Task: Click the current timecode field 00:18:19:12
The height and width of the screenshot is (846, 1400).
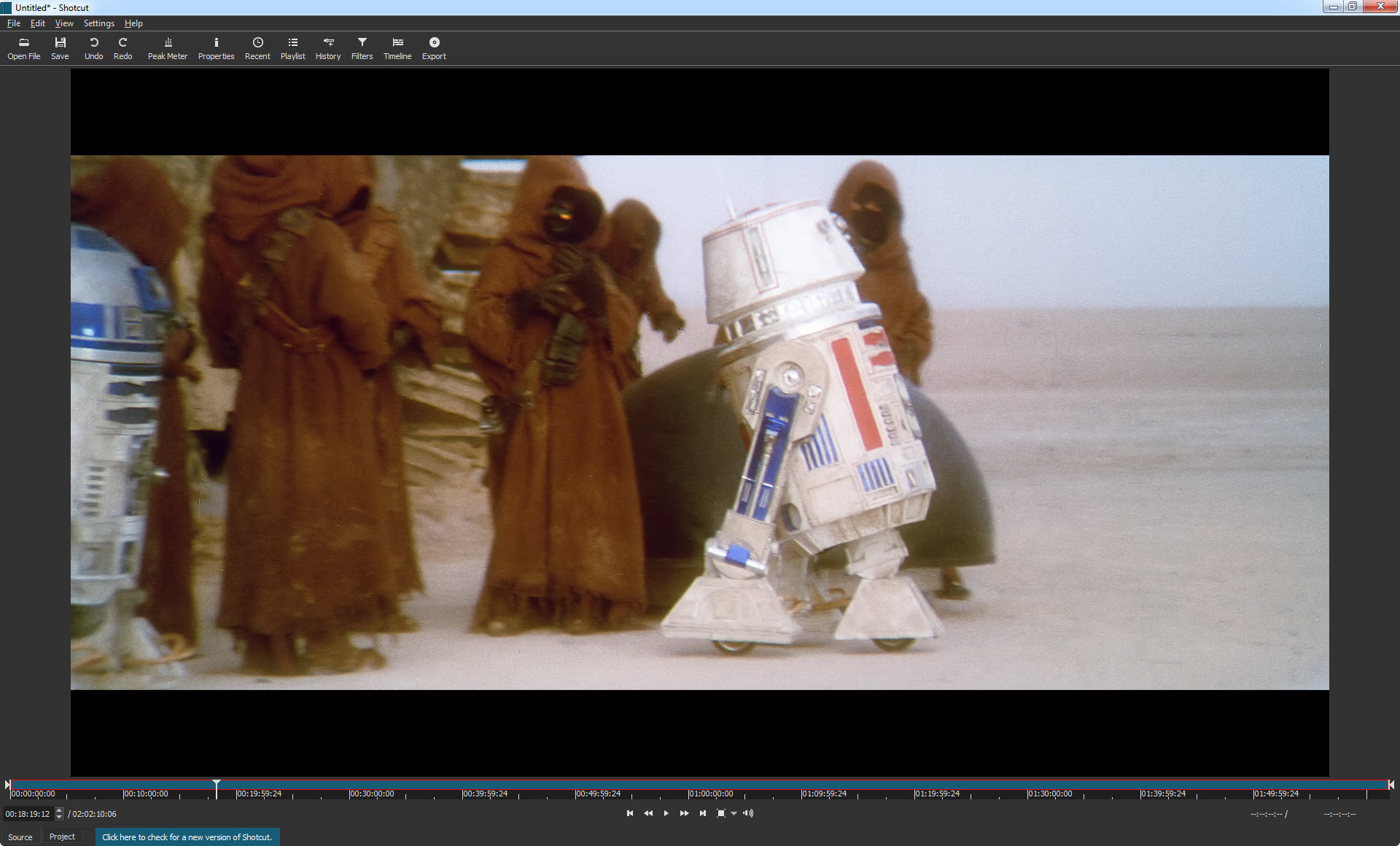Action: point(28,814)
